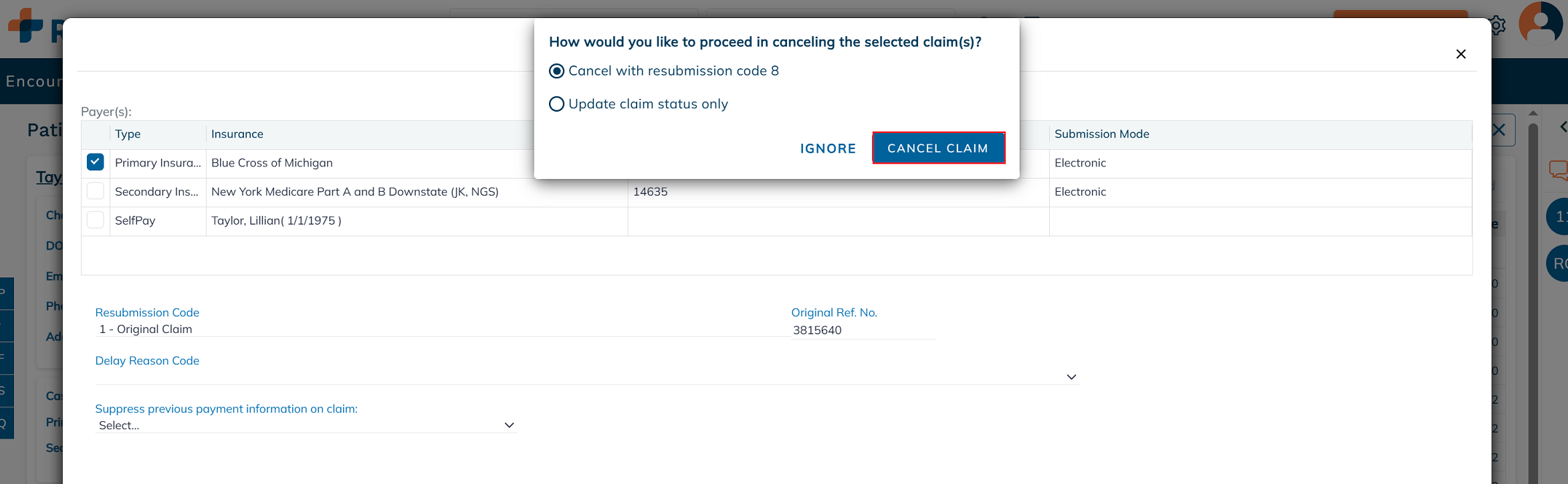Tick the SelfPay payer checkbox
The image size is (1568, 484).
point(96,220)
